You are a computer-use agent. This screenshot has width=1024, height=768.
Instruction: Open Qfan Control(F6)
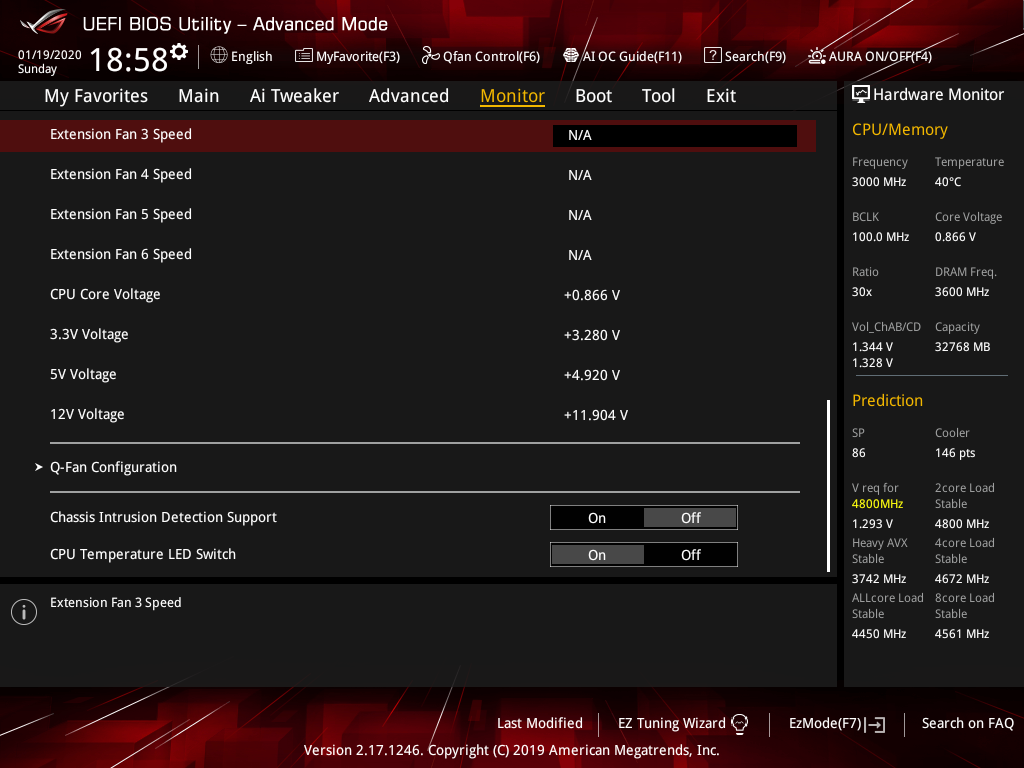point(481,56)
